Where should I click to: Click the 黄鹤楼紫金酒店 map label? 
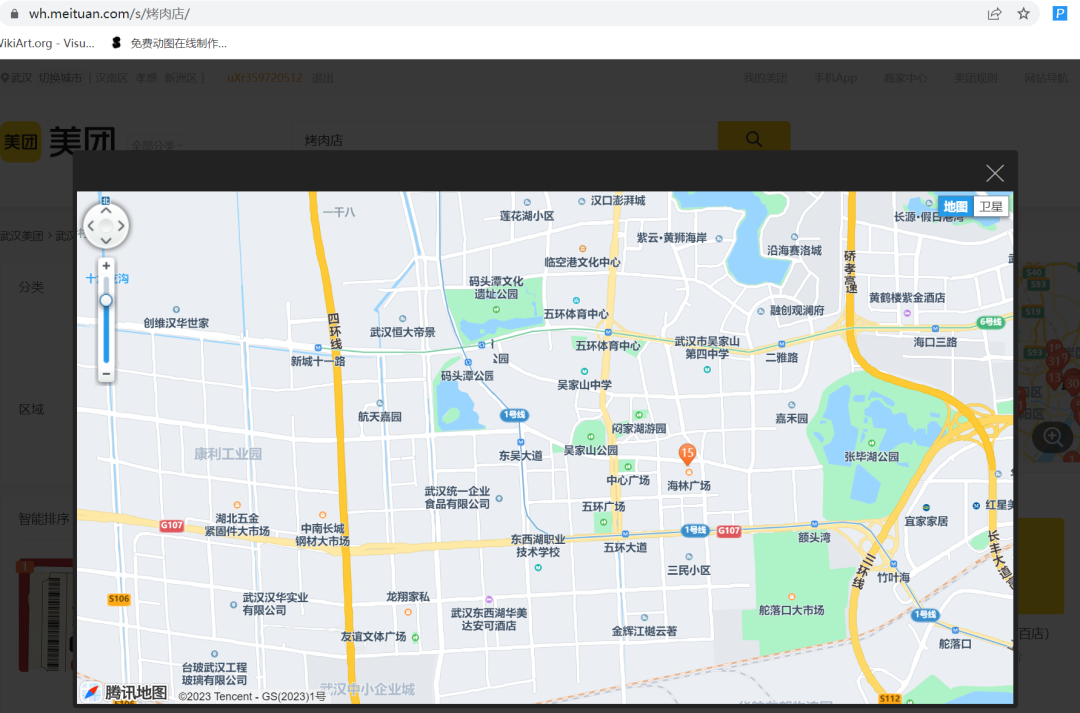[x=907, y=298]
